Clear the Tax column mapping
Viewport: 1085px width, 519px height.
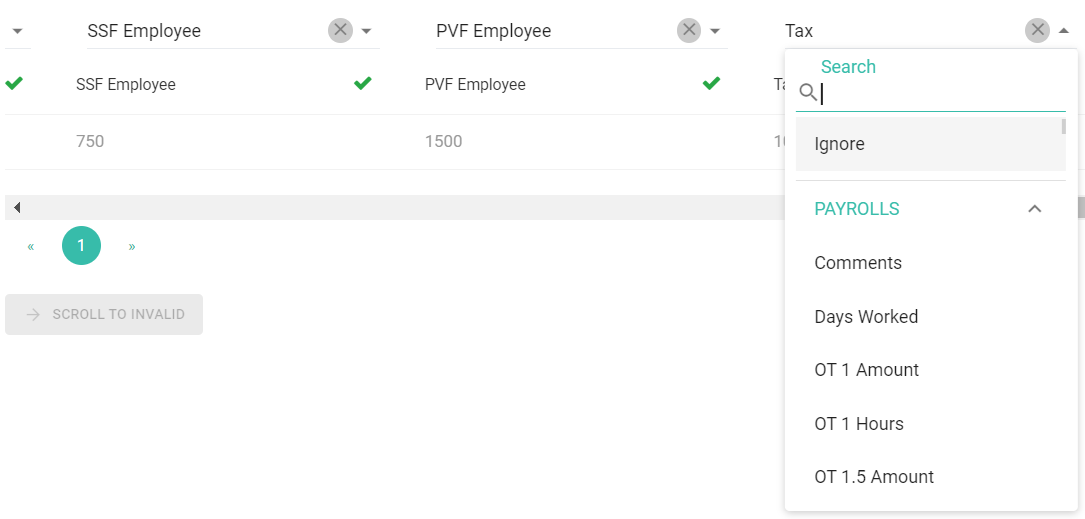point(1037,30)
